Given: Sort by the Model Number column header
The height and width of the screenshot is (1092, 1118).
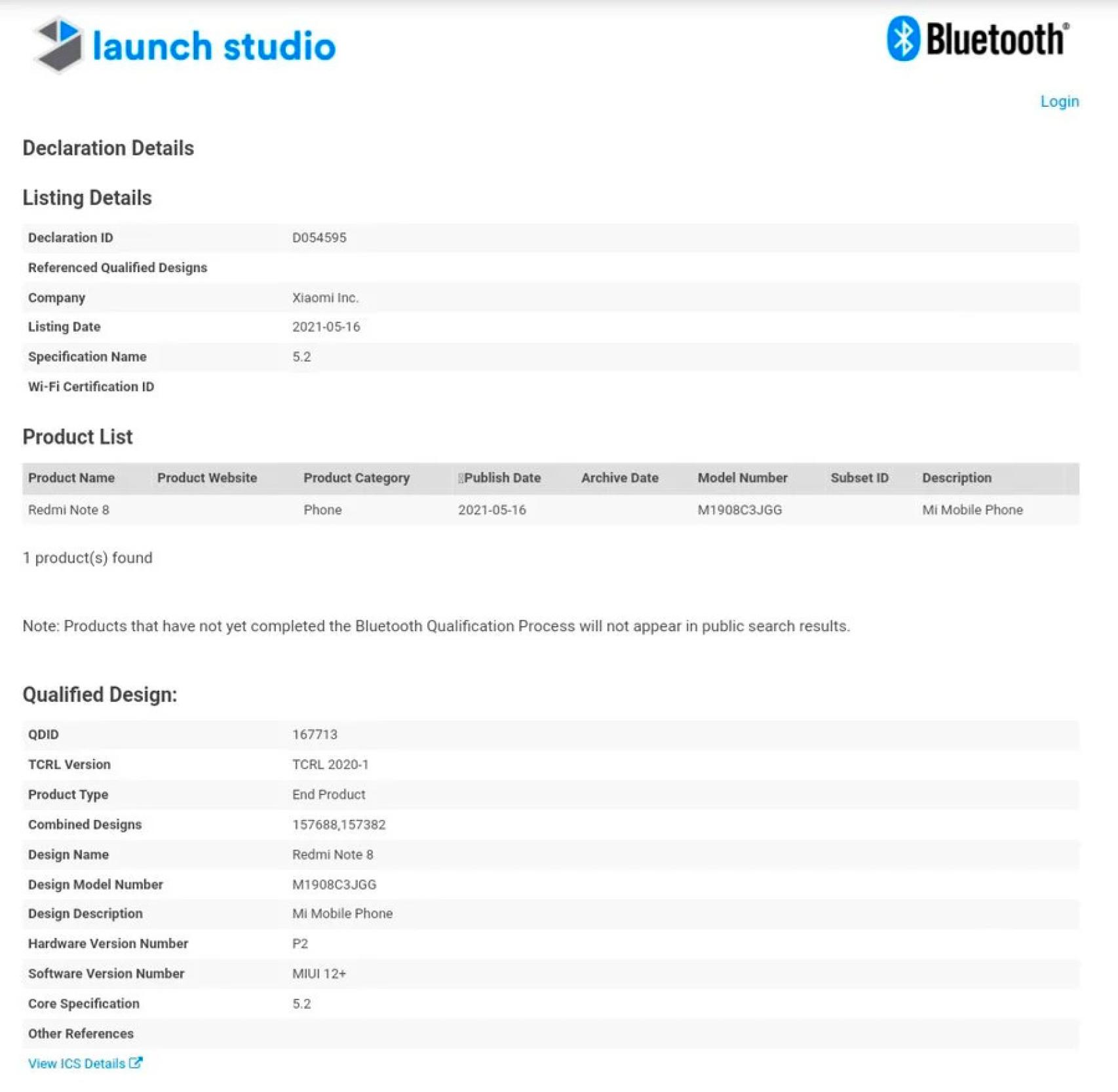Looking at the screenshot, I should (x=742, y=478).
